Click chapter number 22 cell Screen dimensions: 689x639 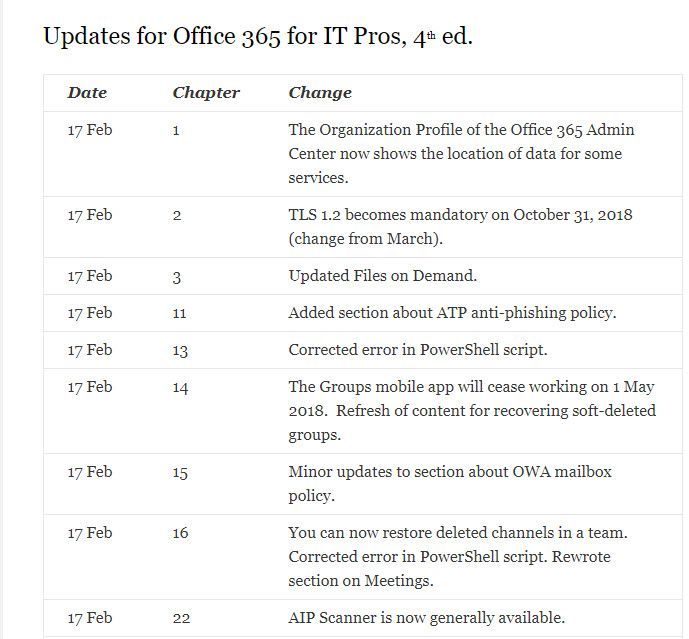point(181,618)
